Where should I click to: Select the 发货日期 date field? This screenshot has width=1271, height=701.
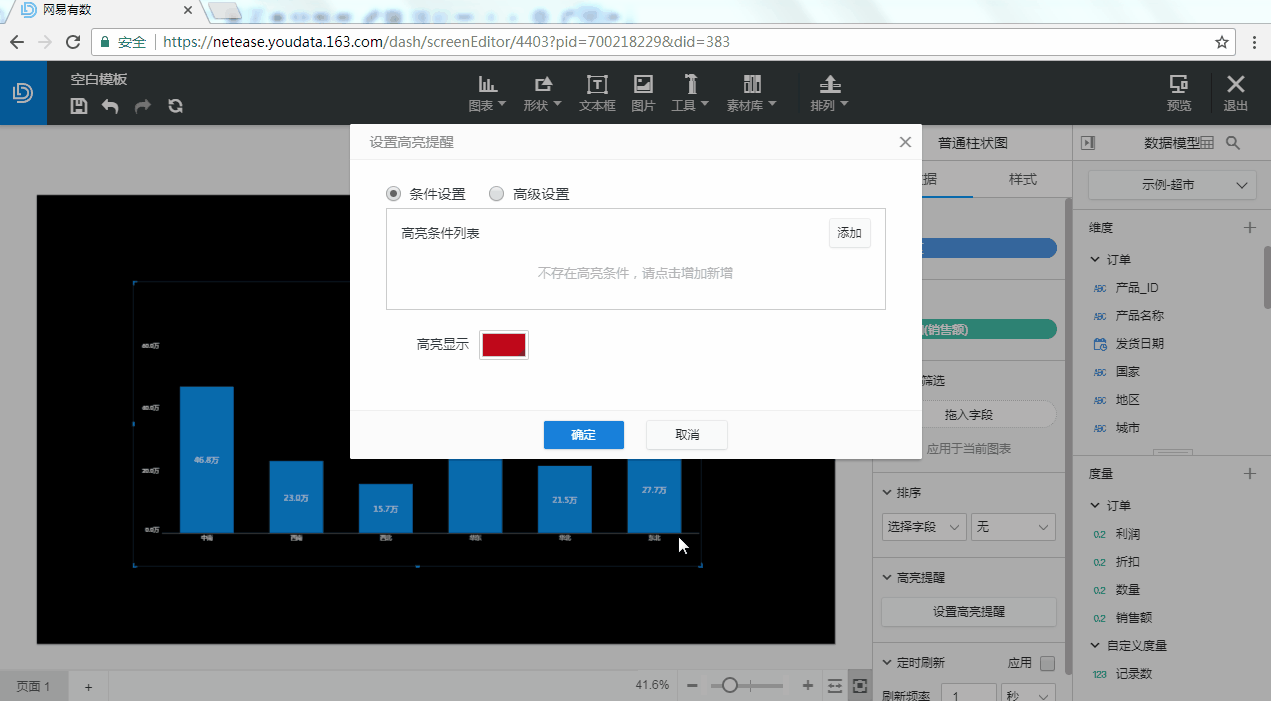[1140, 343]
